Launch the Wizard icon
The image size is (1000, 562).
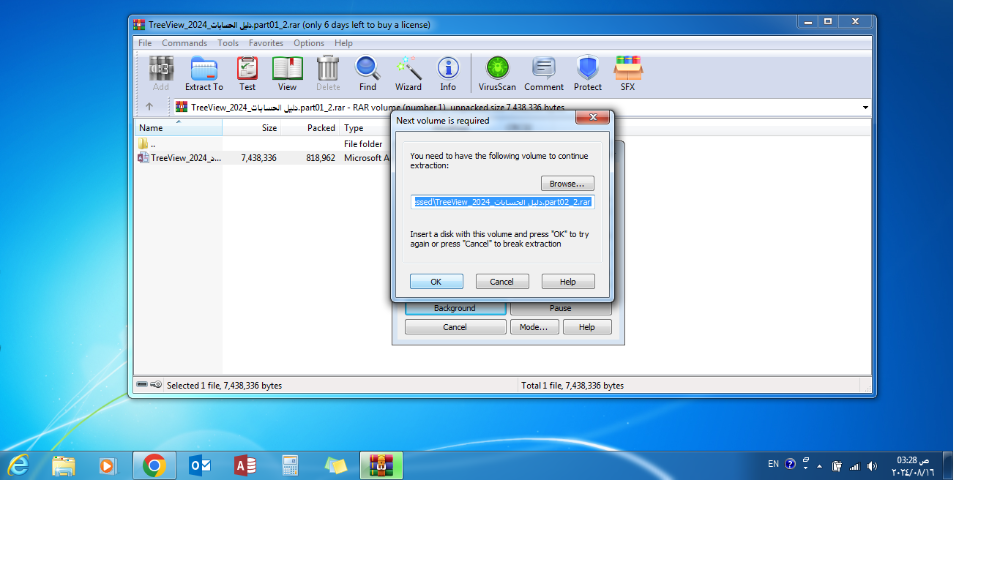coord(408,73)
